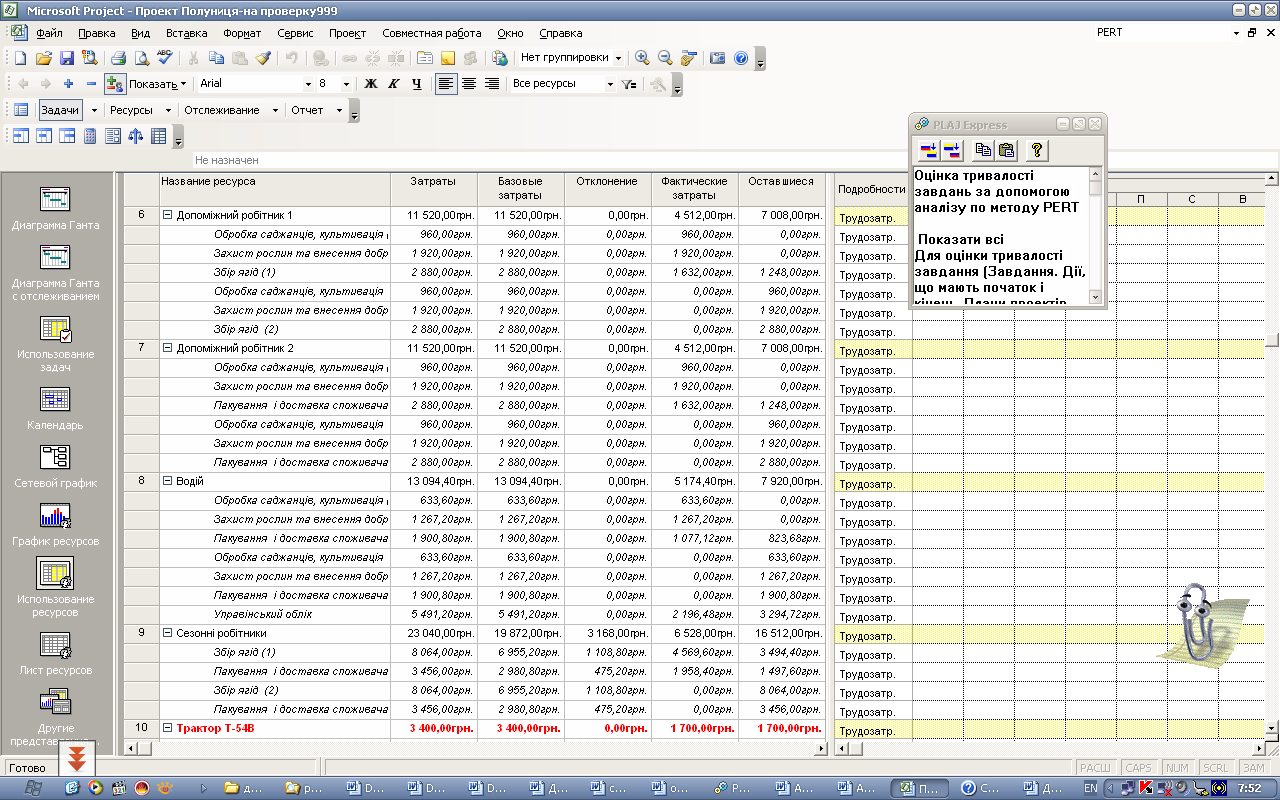Viewport: 1280px width, 800px height.
Task: Toggle italic formatting button К
Action: tap(393, 84)
